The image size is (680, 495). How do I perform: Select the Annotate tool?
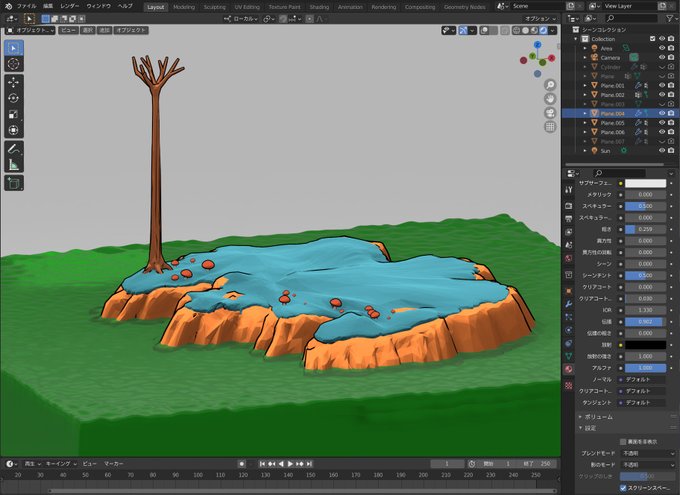[x=13, y=149]
